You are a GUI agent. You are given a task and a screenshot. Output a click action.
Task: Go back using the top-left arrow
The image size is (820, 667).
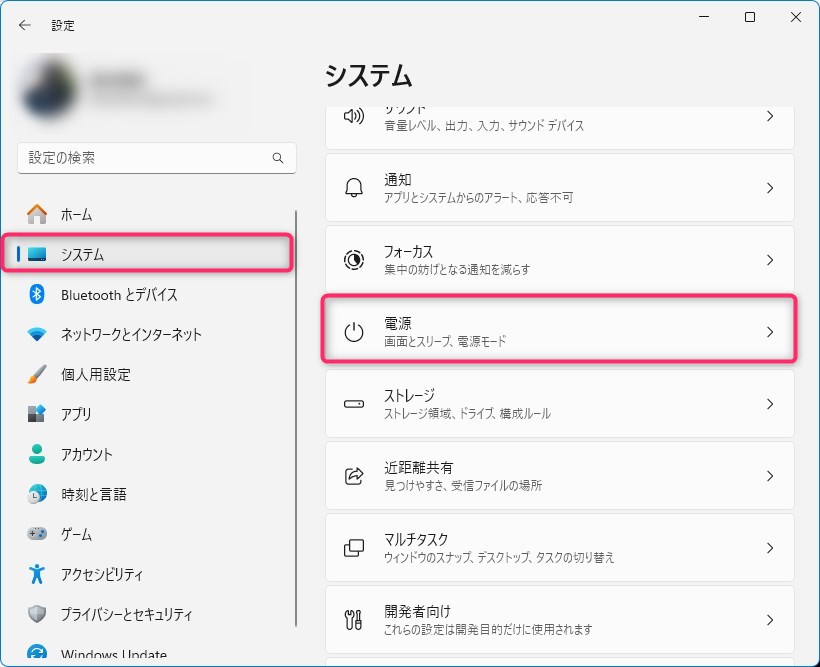point(25,25)
